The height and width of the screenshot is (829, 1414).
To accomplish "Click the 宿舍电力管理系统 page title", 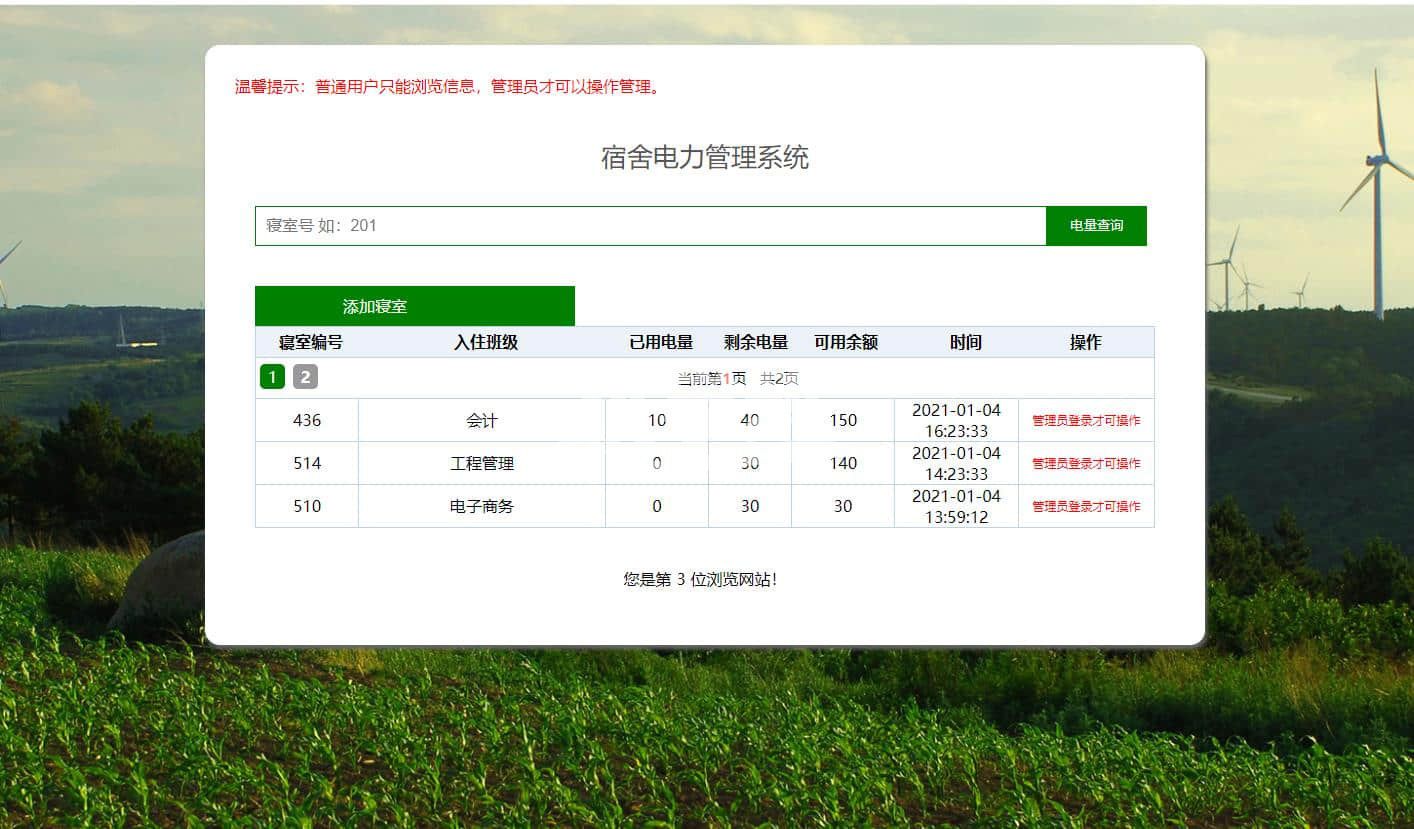I will point(705,158).
